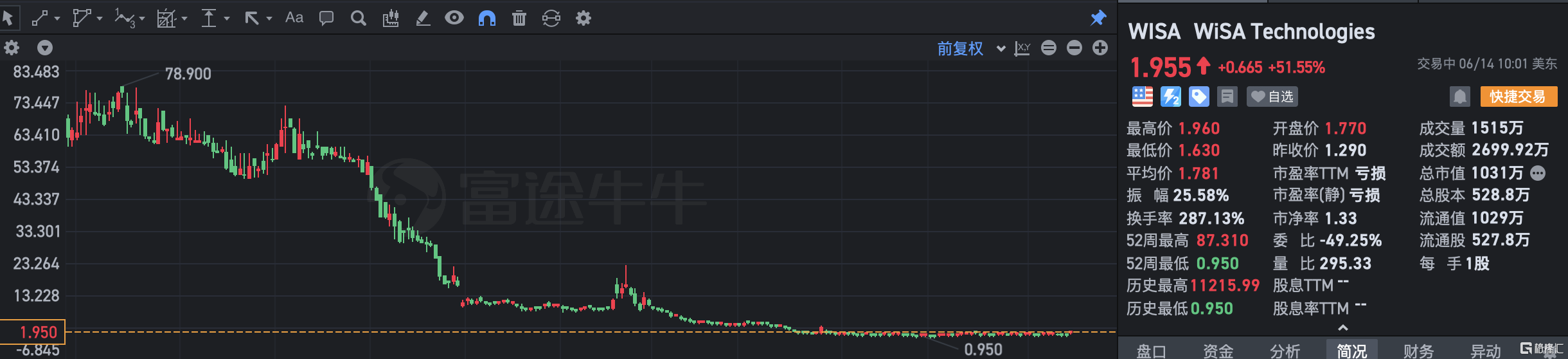Click the 委比 -49.25% value
Screen dimensions: 1568x359
click(1351, 241)
